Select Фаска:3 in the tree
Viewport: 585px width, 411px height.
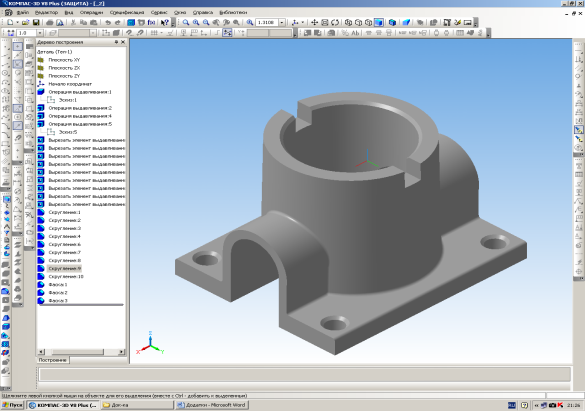pyautogui.click(x=58, y=301)
